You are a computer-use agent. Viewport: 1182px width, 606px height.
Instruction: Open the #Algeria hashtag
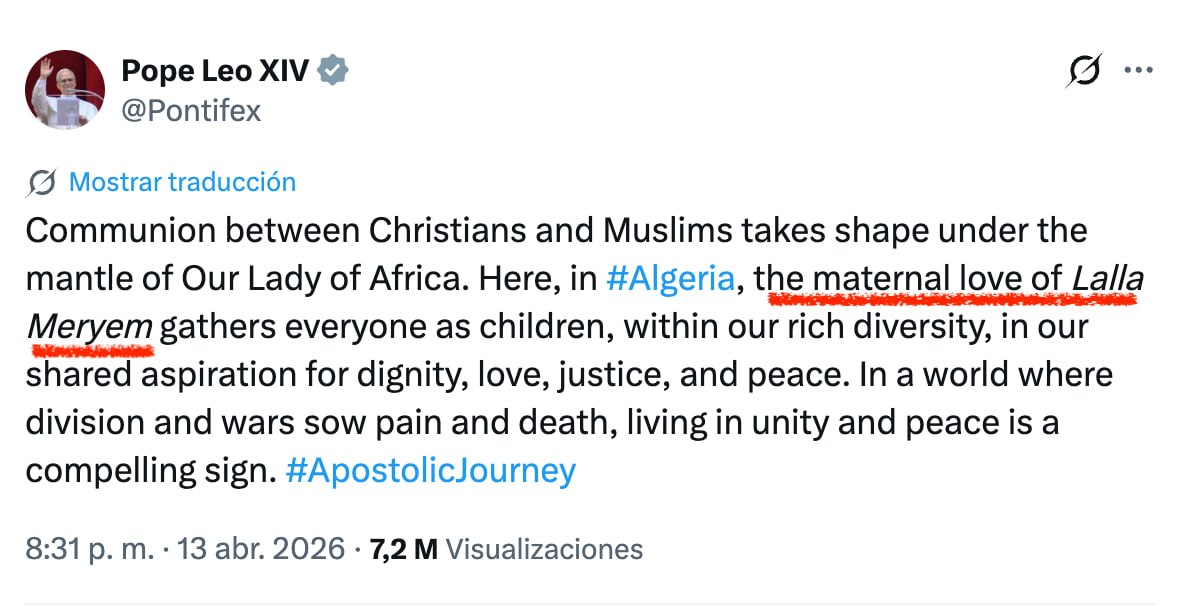click(x=670, y=278)
